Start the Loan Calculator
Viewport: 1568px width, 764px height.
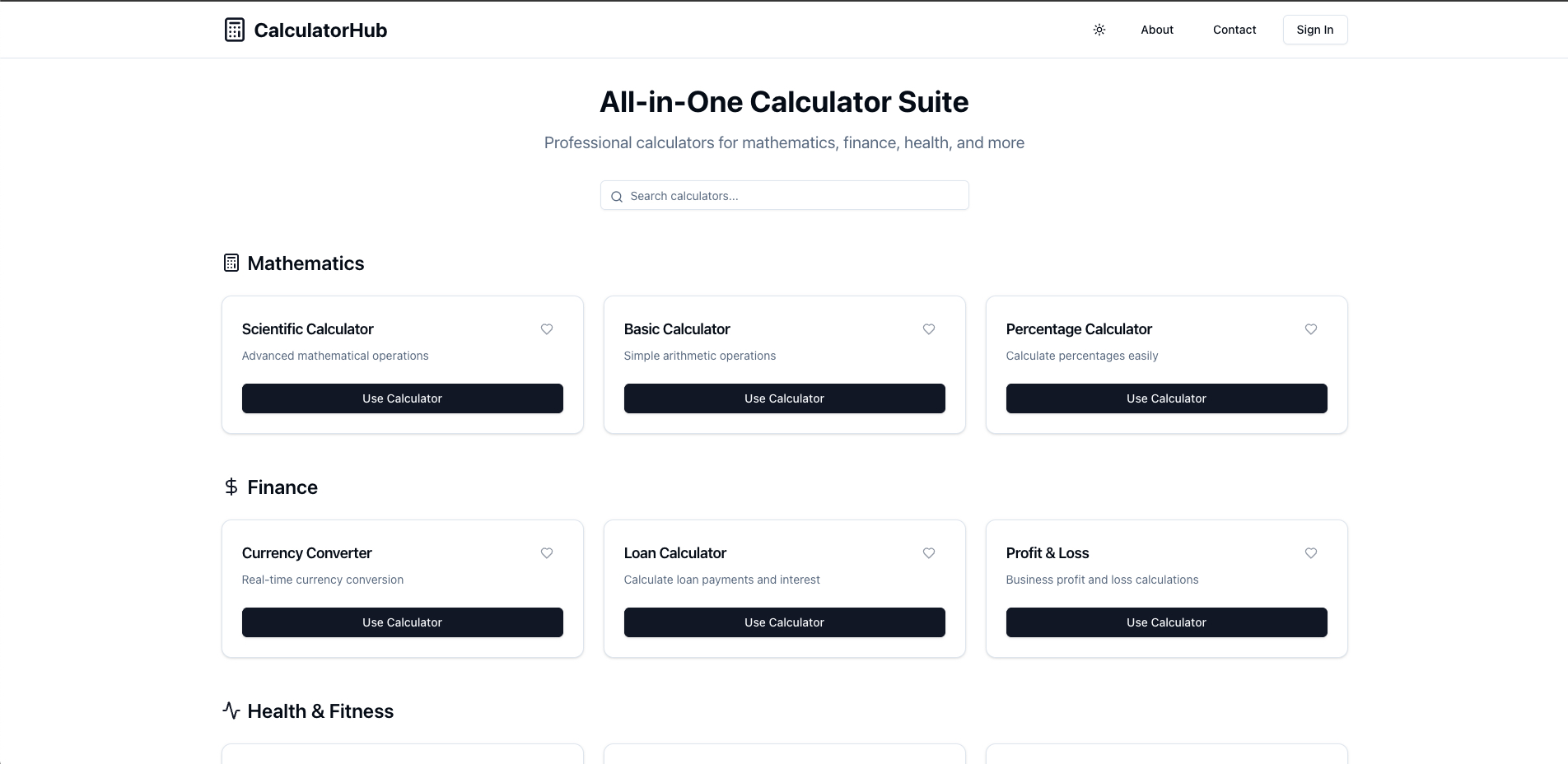(785, 622)
